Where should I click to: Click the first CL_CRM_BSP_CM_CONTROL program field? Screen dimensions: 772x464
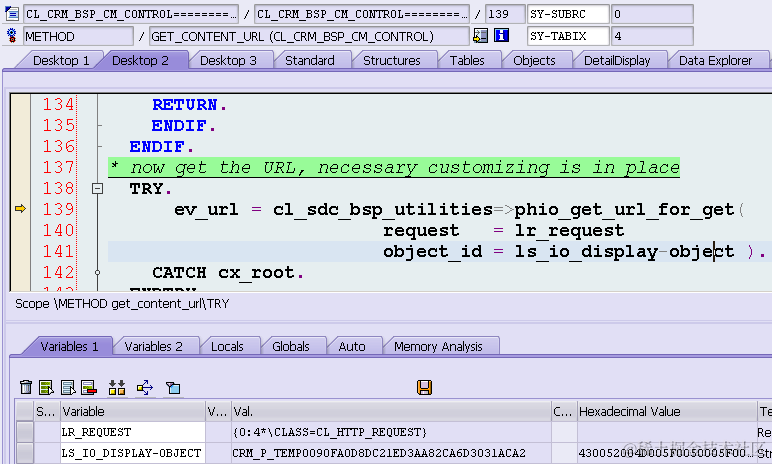coord(131,14)
